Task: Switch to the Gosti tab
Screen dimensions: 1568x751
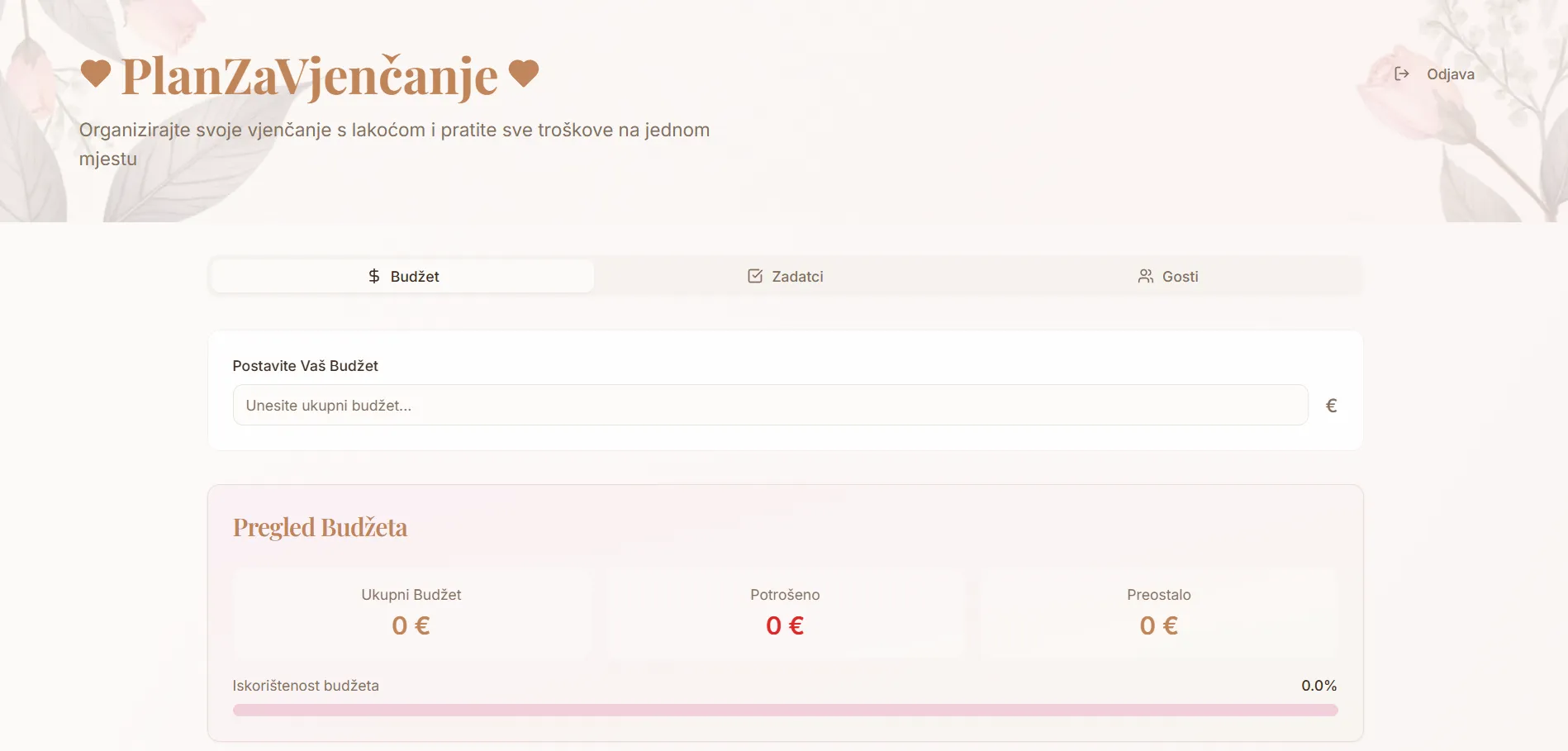Action: [1179, 277]
